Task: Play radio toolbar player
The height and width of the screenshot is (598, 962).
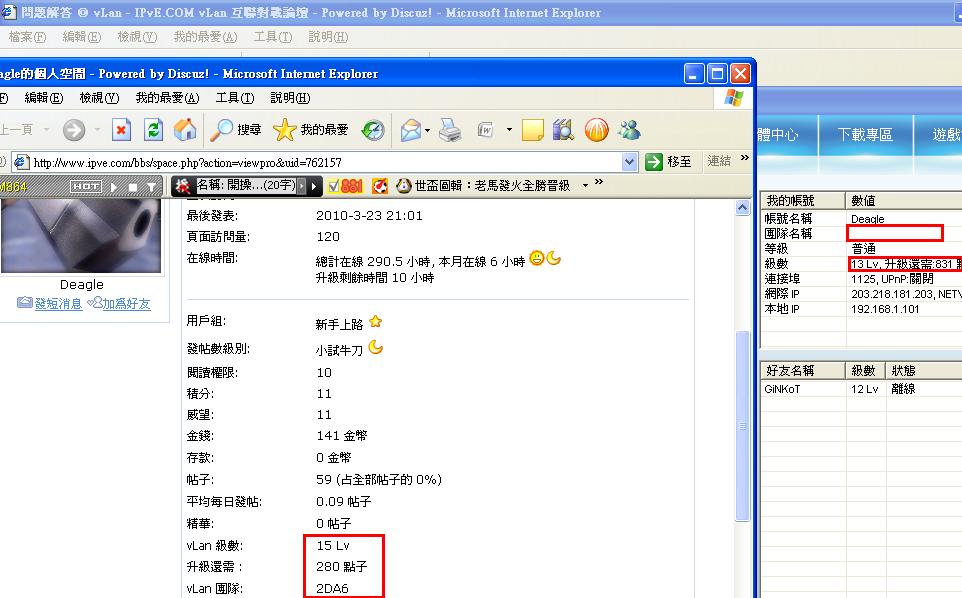Action: pyautogui.click(x=114, y=186)
